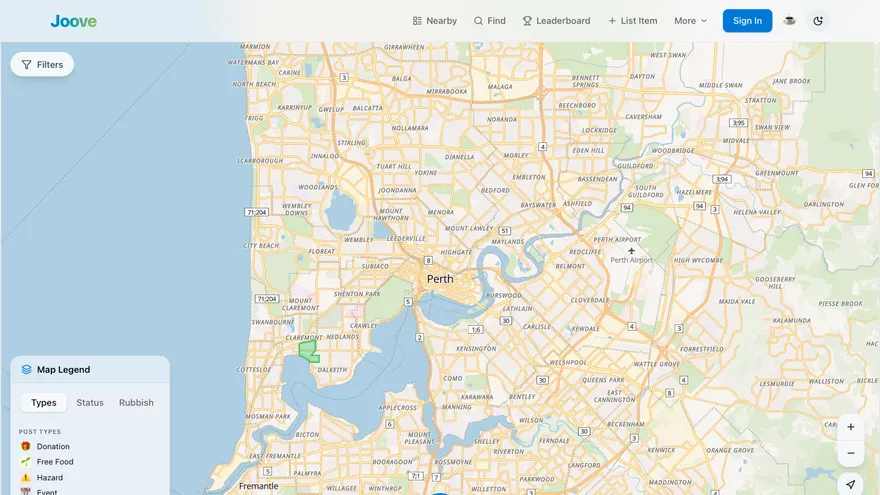Click the Como suburb label
The height and width of the screenshot is (495, 880).
(x=453, y=378)
